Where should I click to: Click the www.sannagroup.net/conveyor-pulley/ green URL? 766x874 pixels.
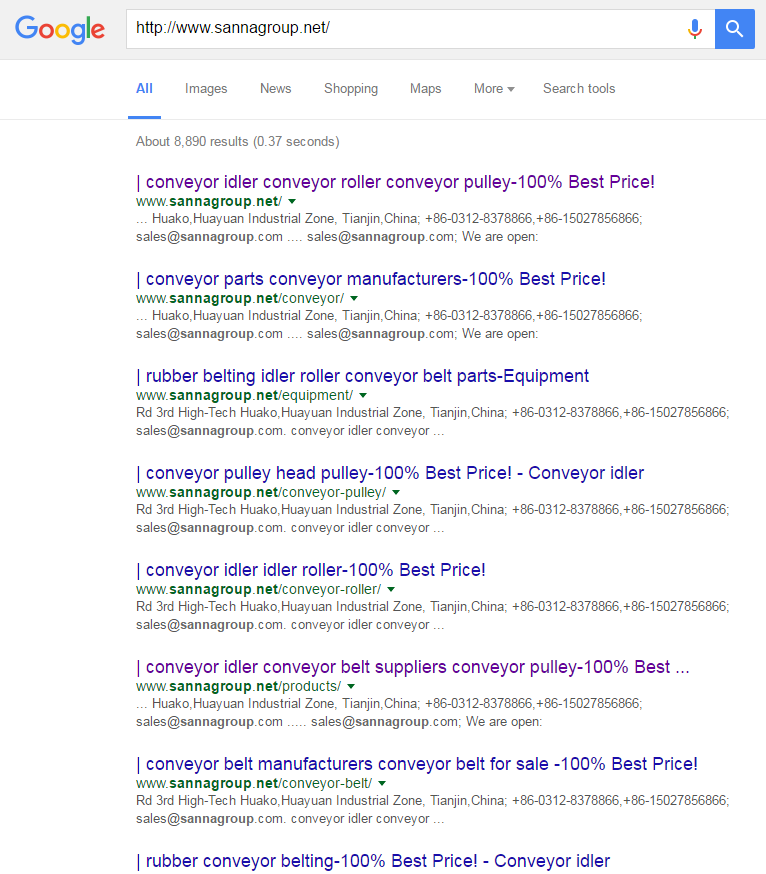point(261,492)
